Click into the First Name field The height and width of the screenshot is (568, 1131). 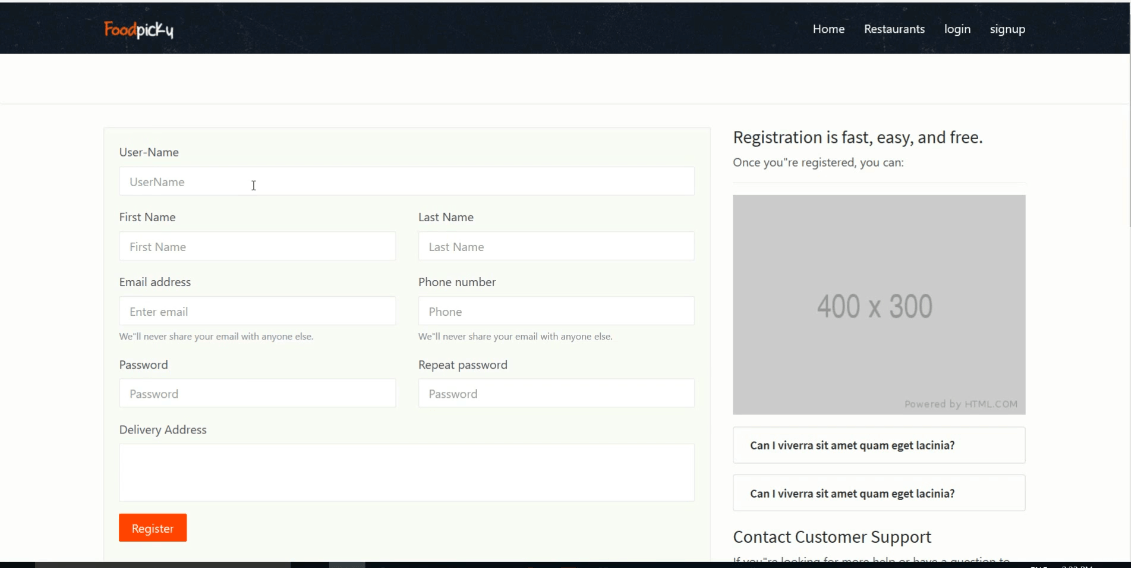click(257, 247)
